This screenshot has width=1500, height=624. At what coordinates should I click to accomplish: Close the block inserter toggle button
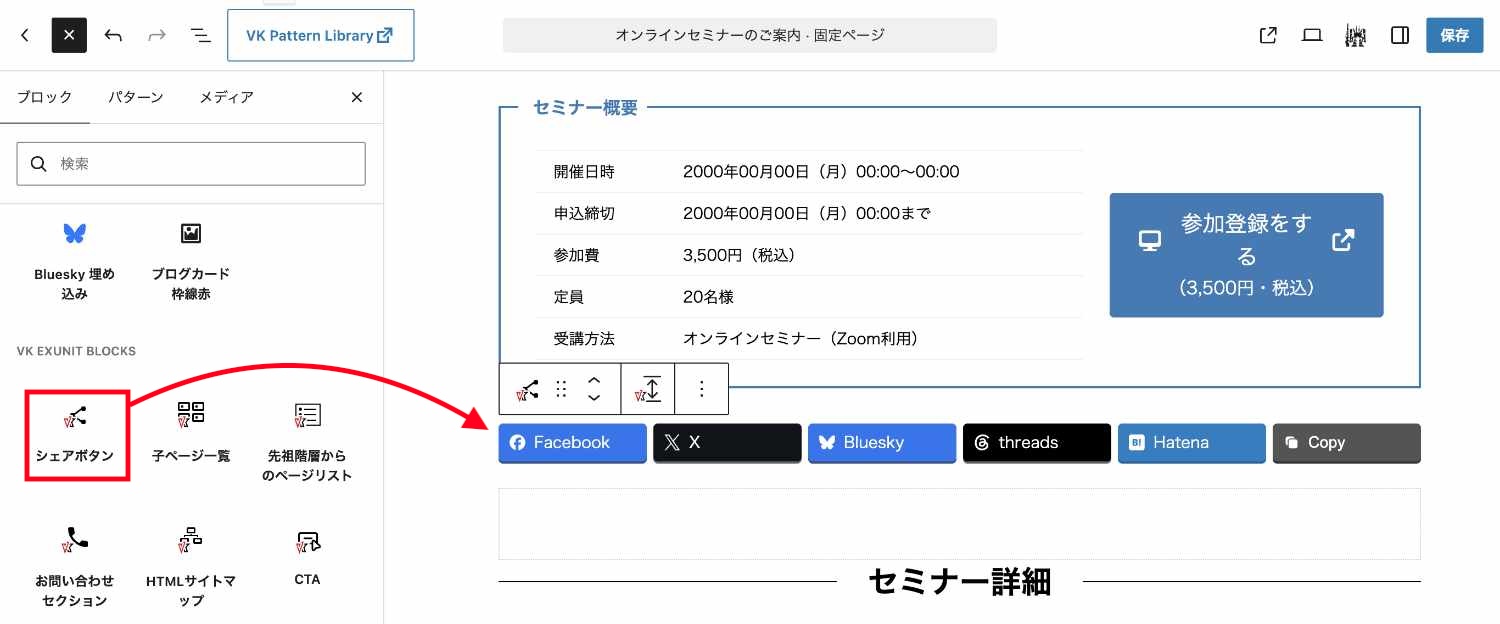click(x=69, y=35)
